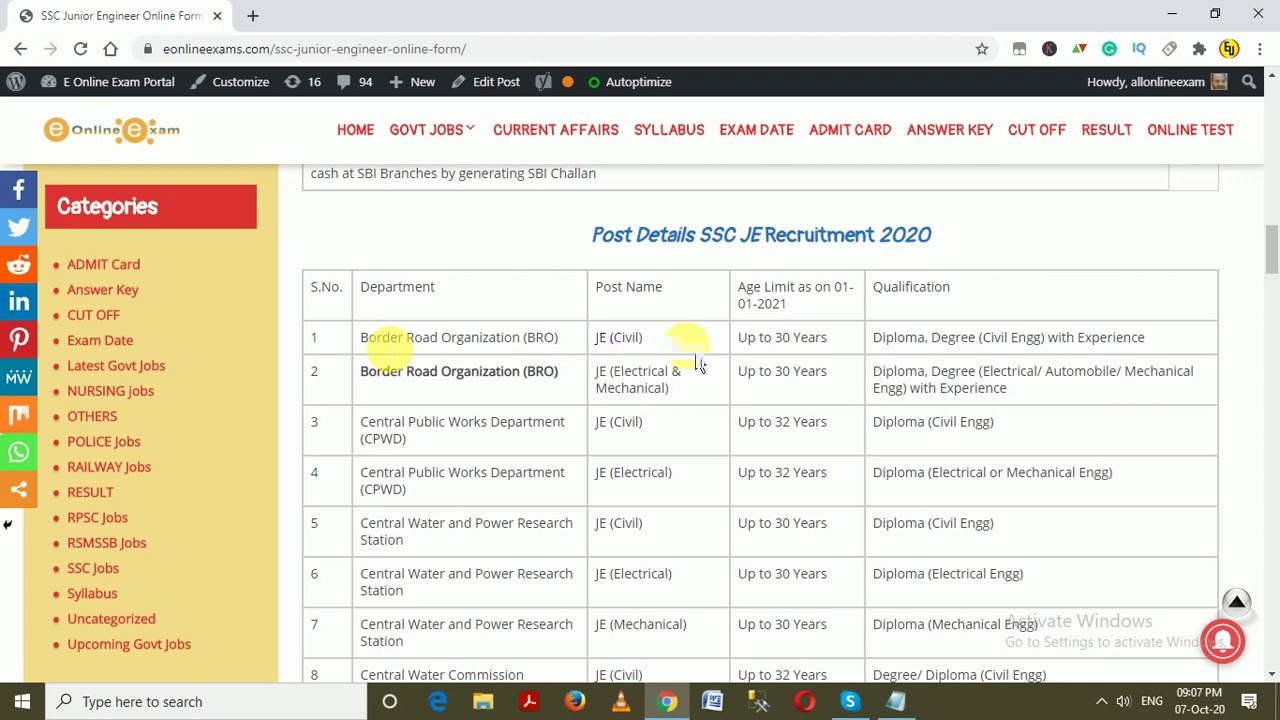The height and width of the screenshot is (720, 1280).
Task: Hide the social share sidebar arrow
Action: [7, 524]
